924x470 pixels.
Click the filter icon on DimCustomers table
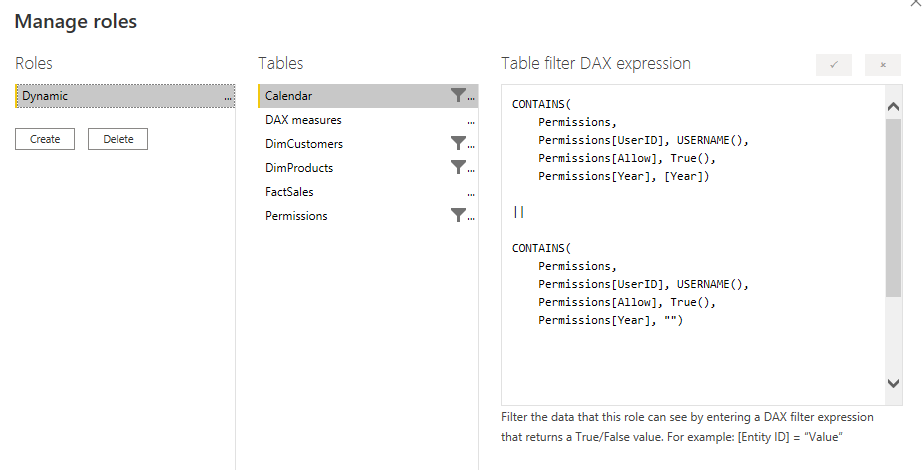458,143
